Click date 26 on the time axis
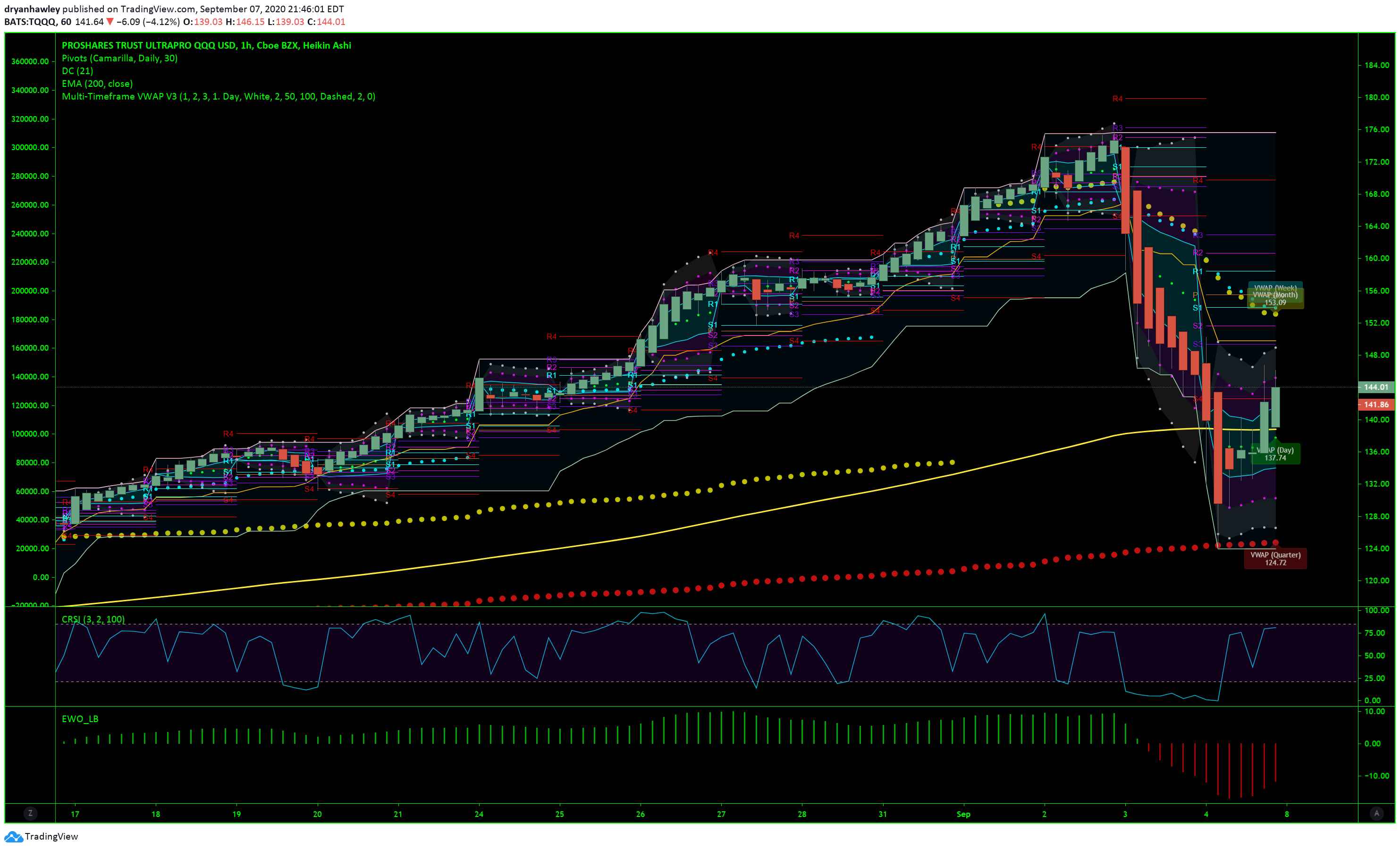The width and height of the screenshot is (1400, 850). point(641,814)
